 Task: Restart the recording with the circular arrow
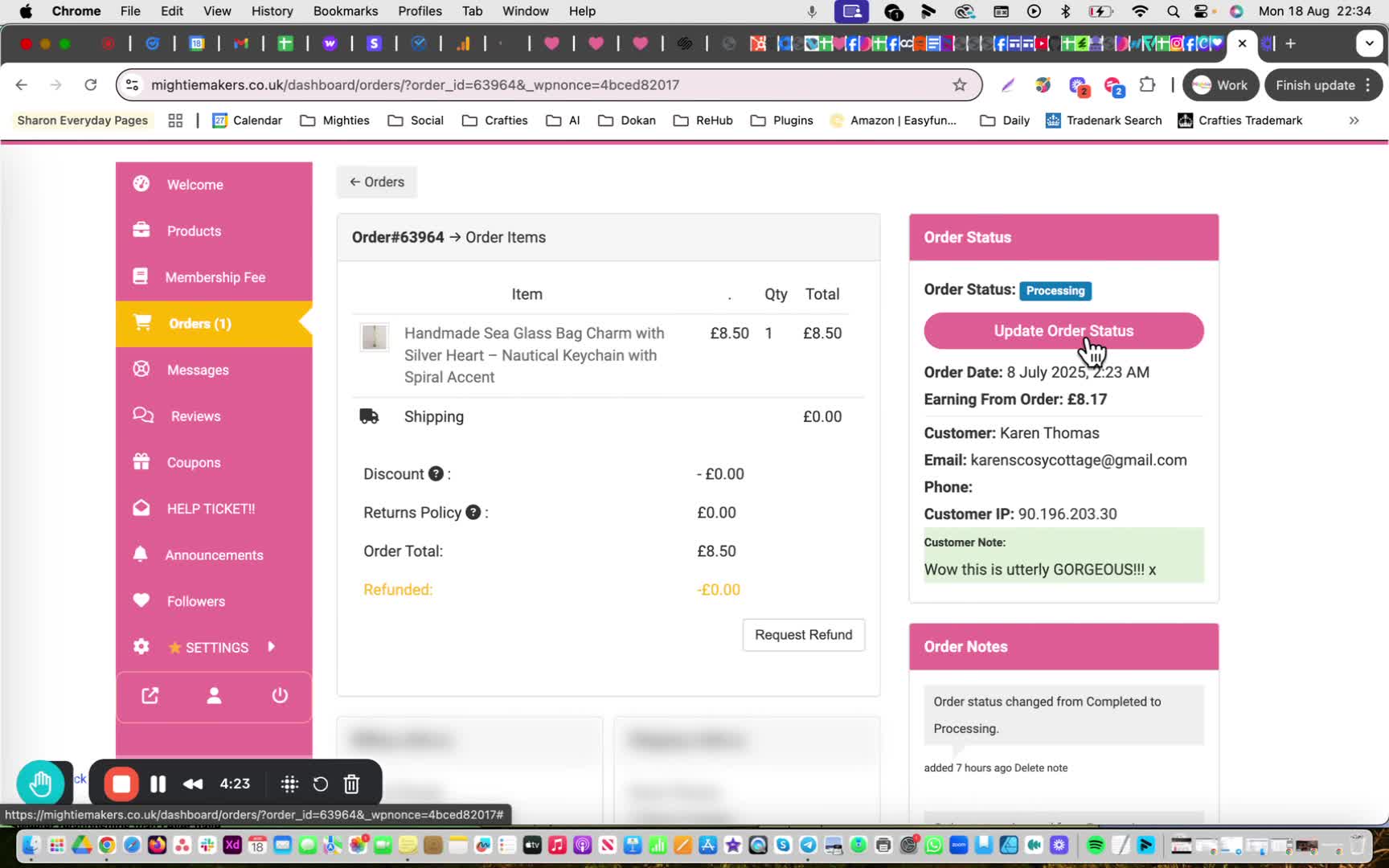pos(320,784)
